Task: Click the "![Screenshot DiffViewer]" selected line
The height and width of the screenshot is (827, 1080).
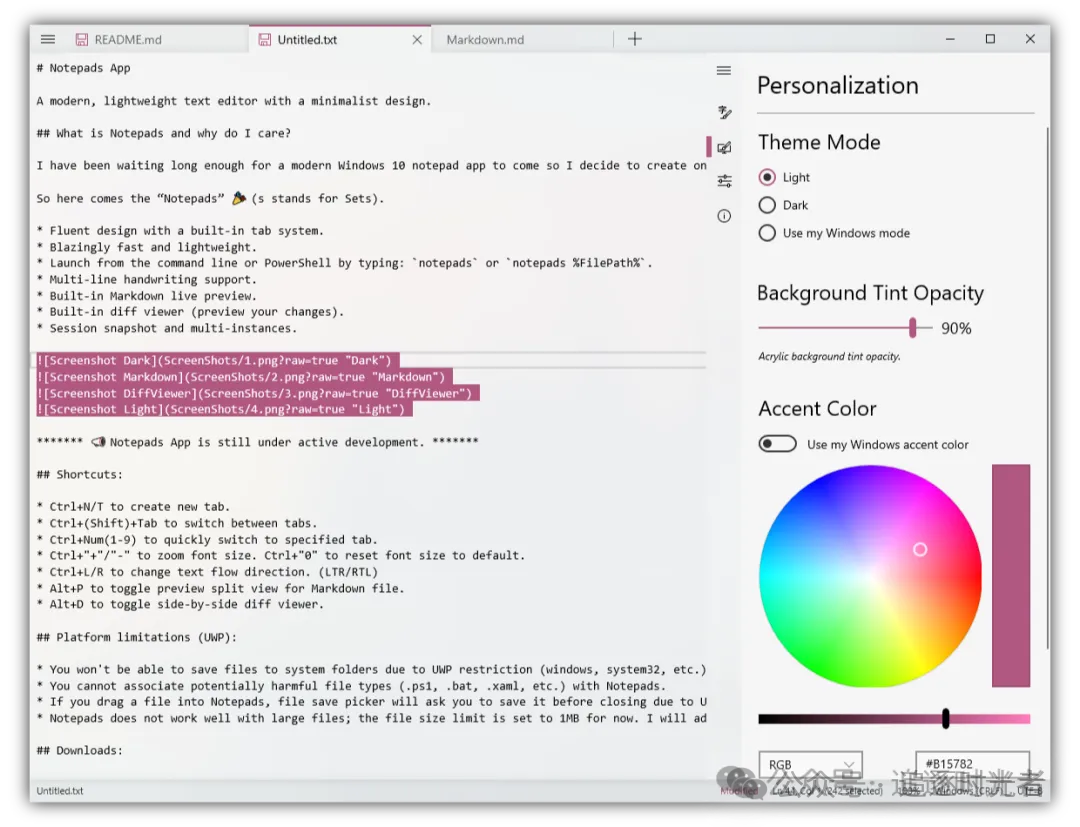Action: 258,393
